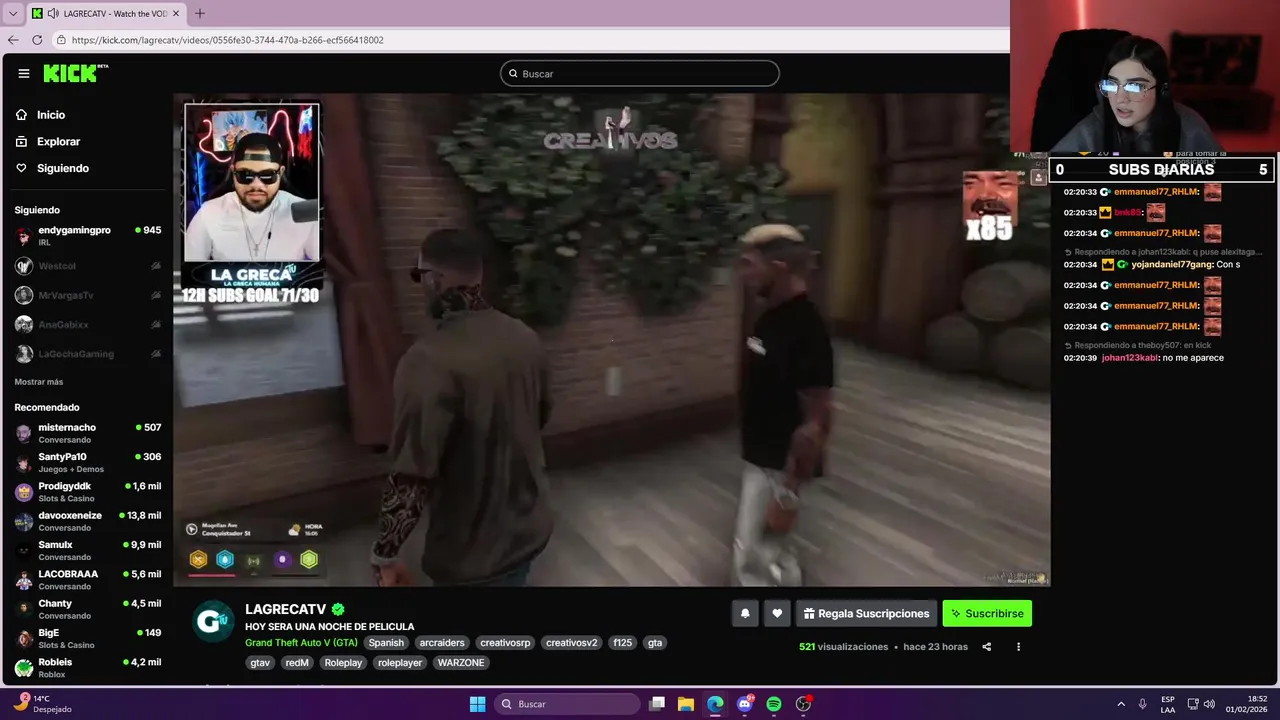Select the Spanish language tag
The height and width of the screenshot is (720, 1280).
386,643
